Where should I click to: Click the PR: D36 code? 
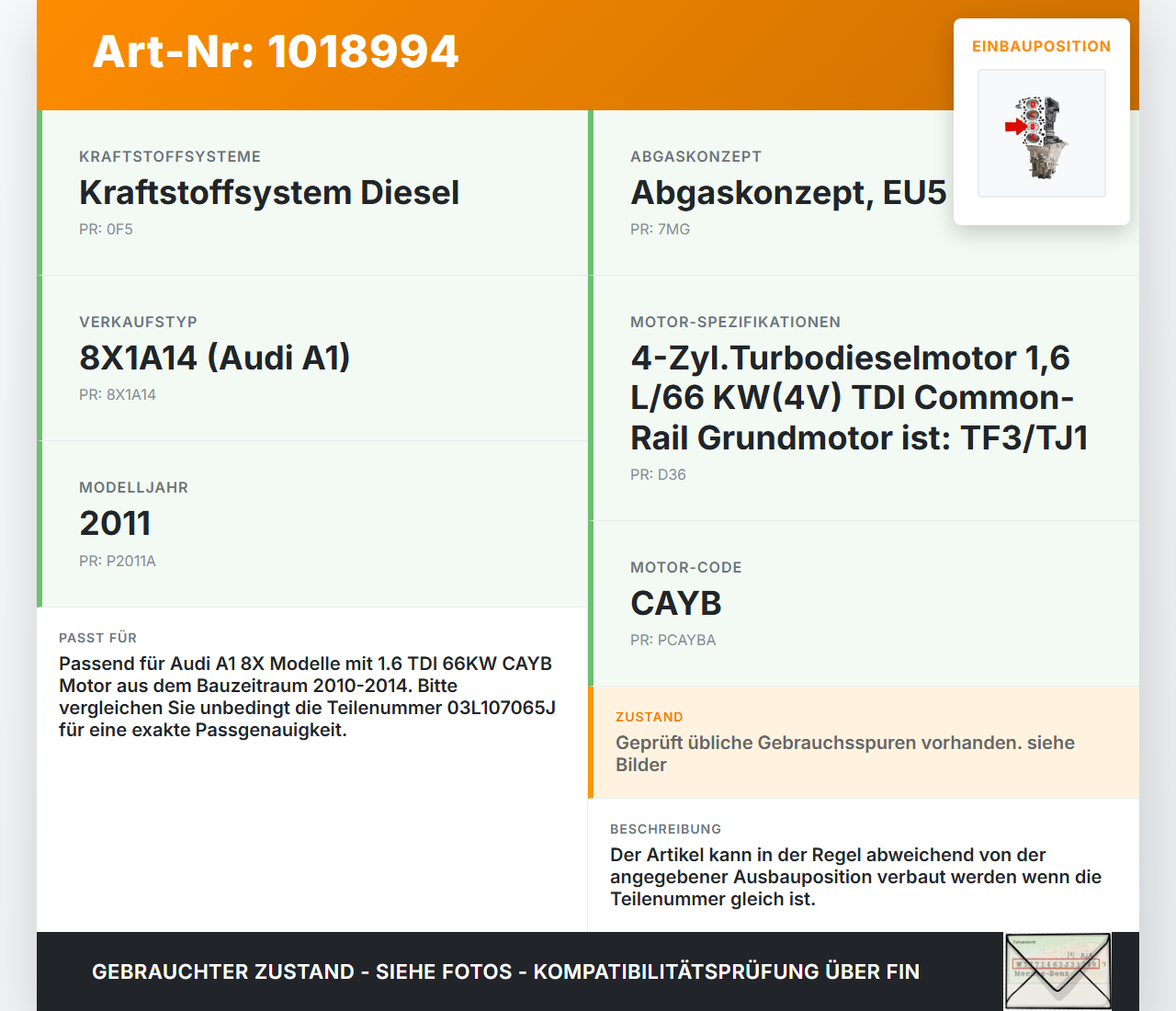658,474
